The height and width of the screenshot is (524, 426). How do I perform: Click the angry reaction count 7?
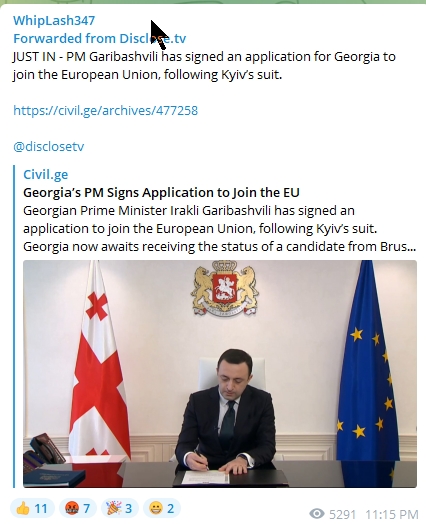(x=87, y=508)
